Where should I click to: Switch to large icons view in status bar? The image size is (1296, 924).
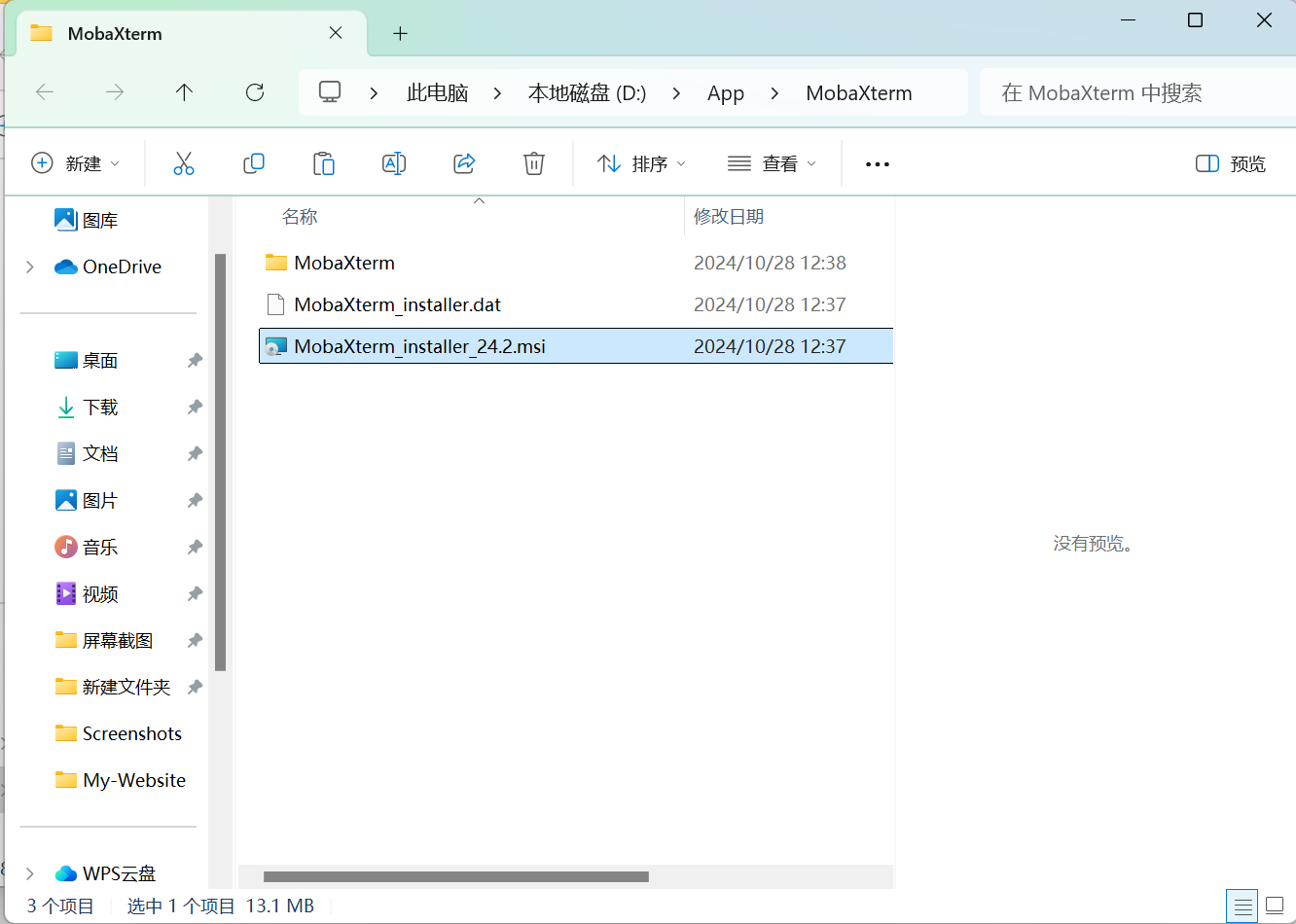click(1275, 906)
